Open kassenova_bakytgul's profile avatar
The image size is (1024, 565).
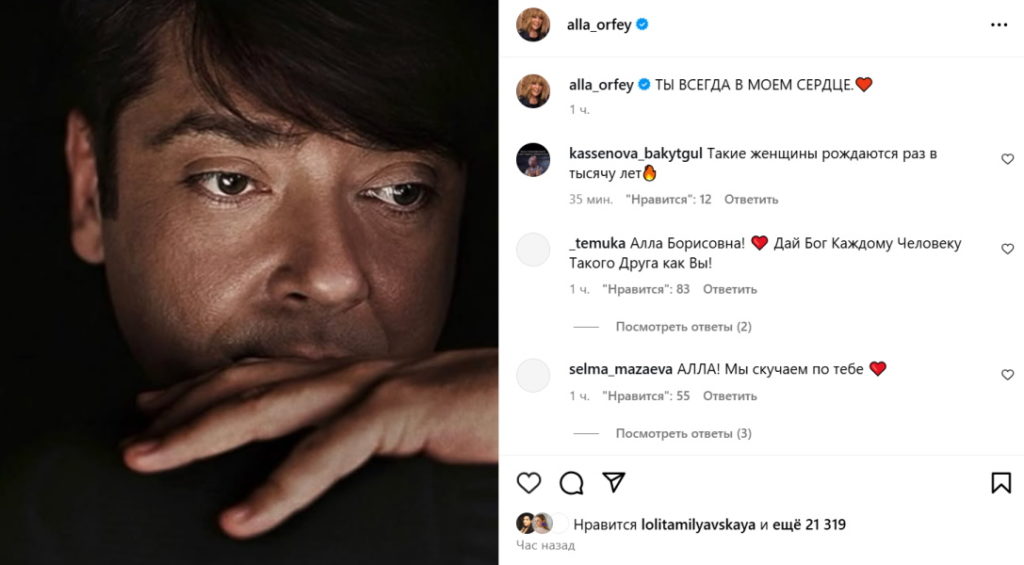pos(533,160)
